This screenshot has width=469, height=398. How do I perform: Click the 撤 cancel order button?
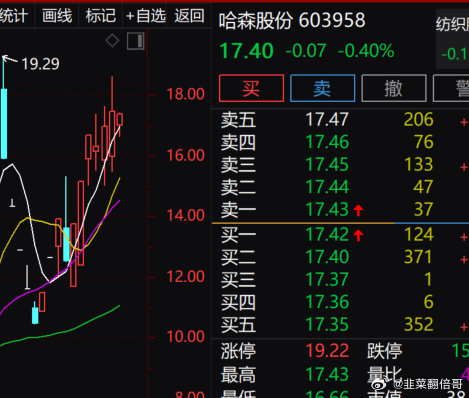pyautogui.click(x=394, y=88)
